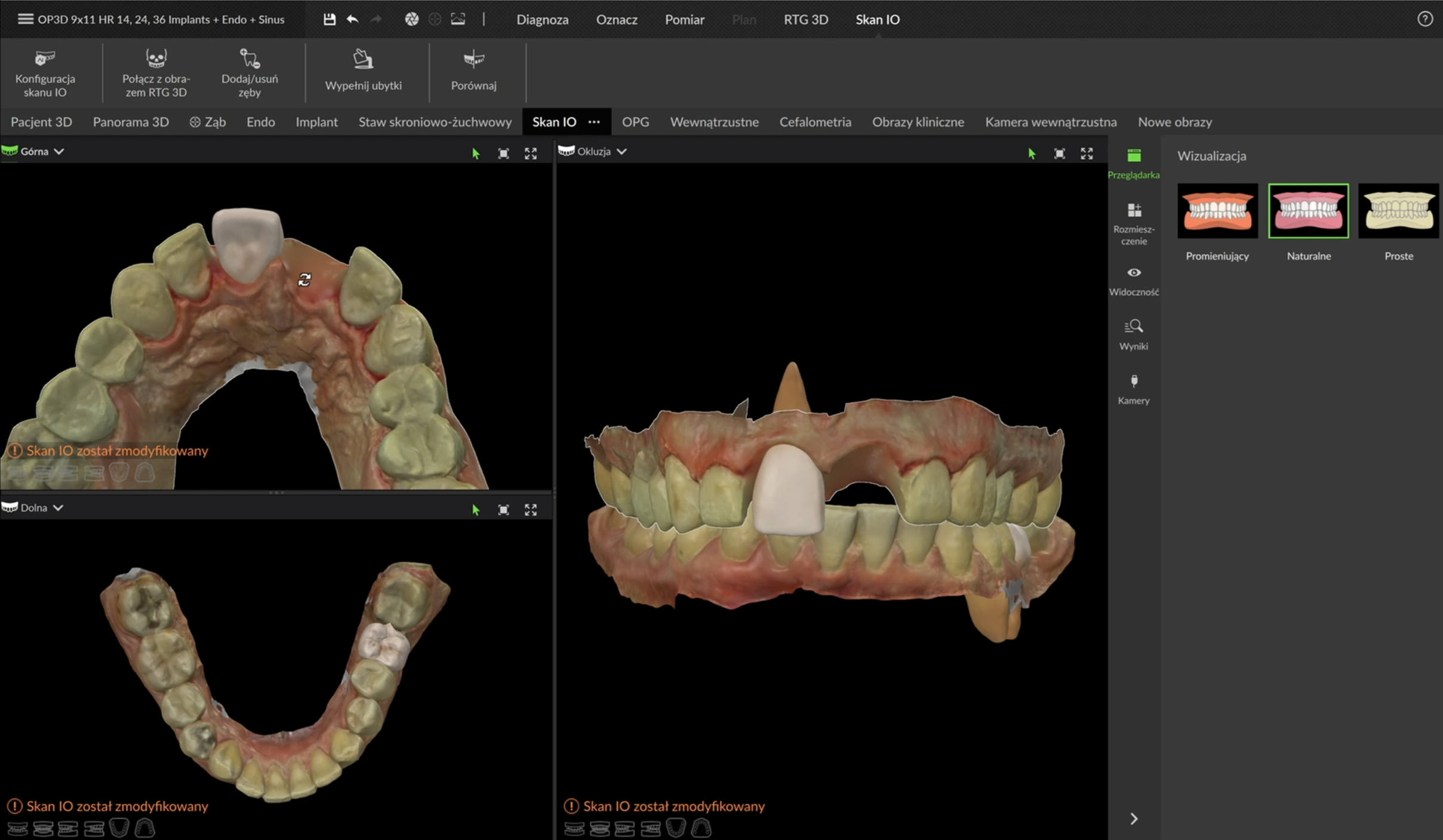The image size is (1443, 840).
Task: Open the Wyniki sidebar panel
Action: pos(1133,334)
